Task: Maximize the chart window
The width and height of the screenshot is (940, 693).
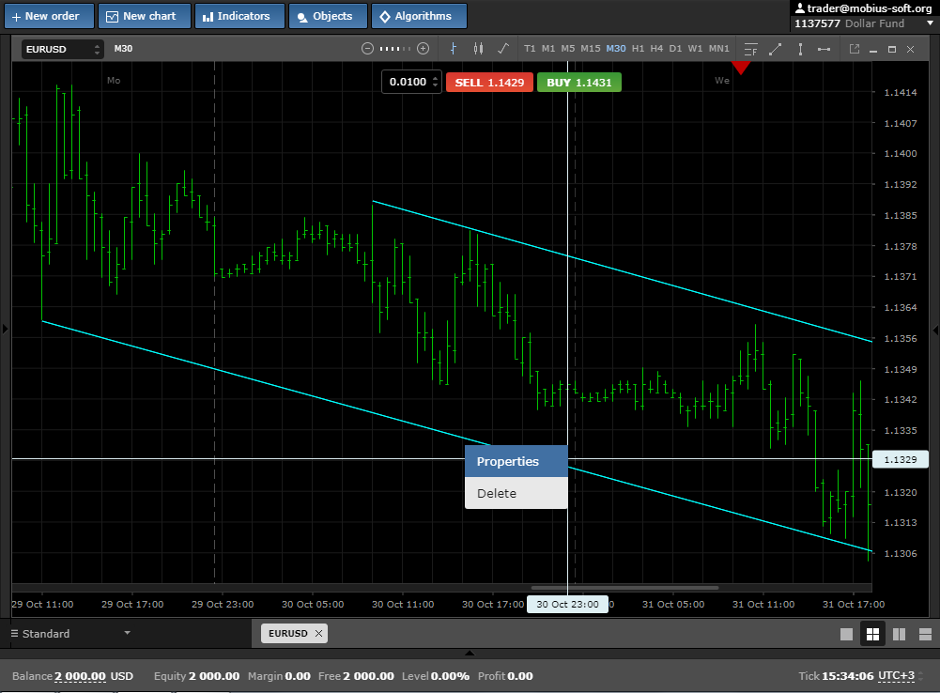Action: point(892,49)
